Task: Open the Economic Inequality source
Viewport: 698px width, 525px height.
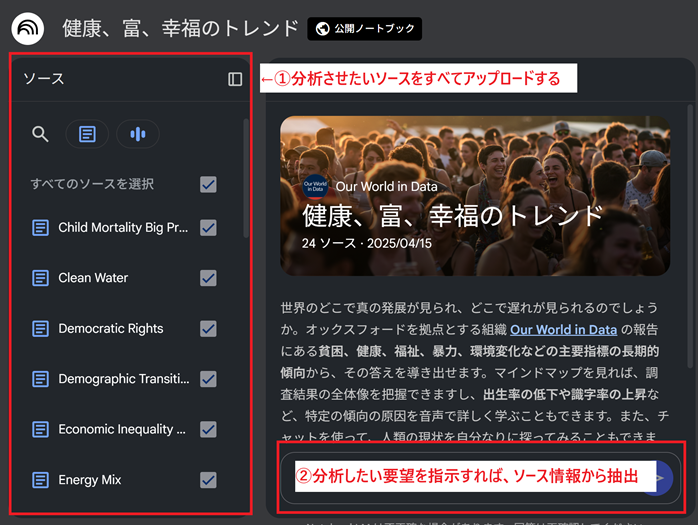Action: (122, 429)
